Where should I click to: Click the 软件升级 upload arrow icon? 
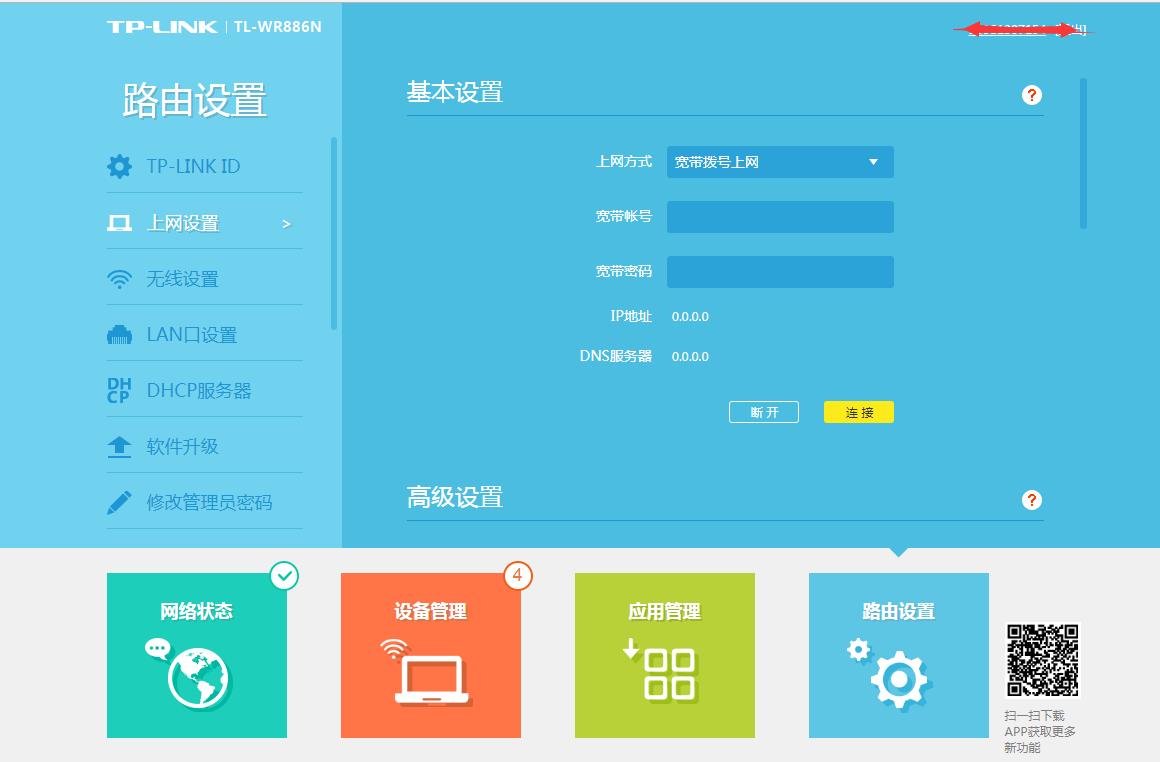point(121,446)
